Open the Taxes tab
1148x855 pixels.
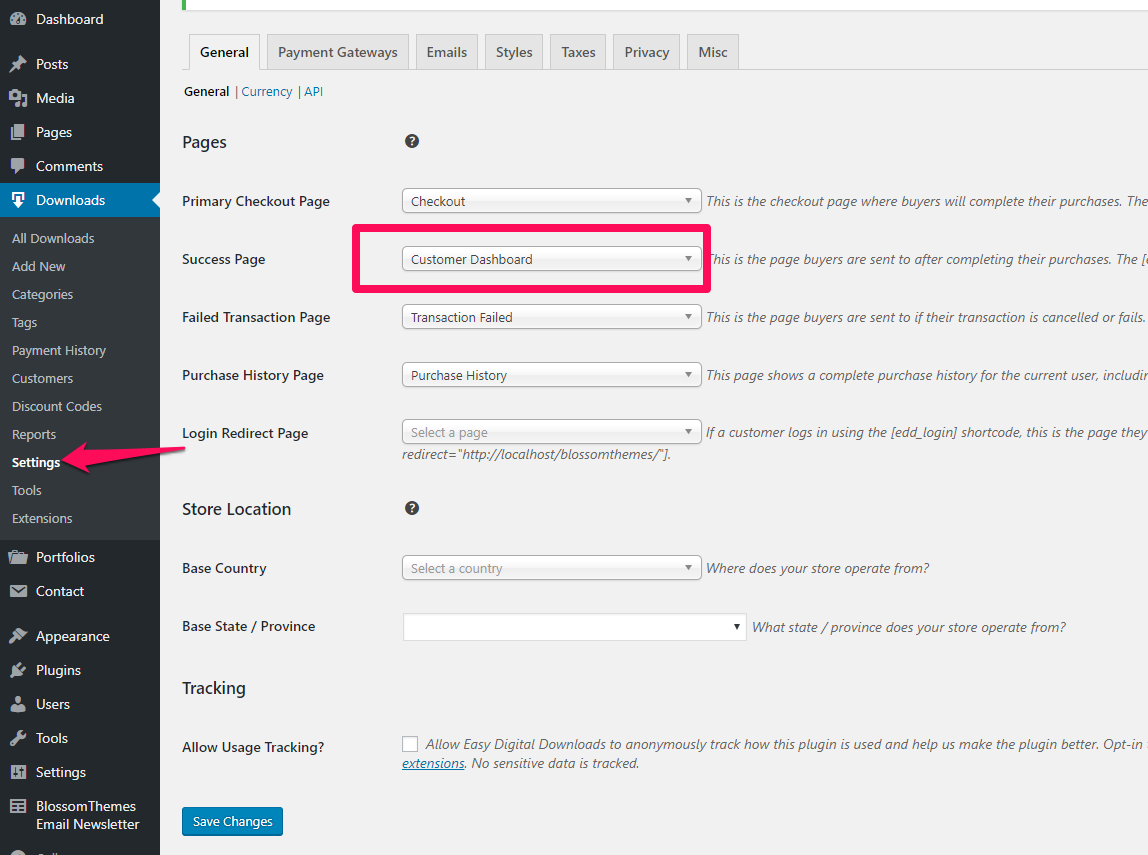[x=578, y=52]
